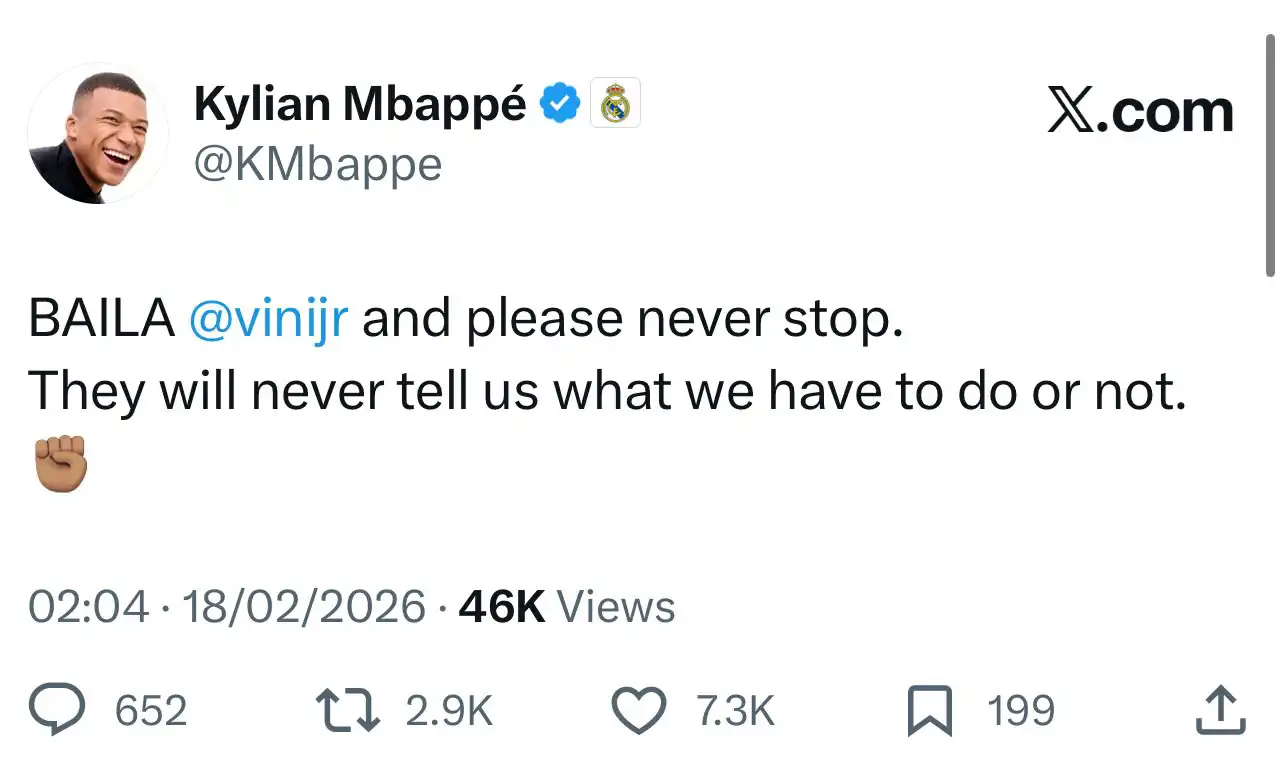Open the 46K Views analytics
Image resolution: width=1283 pixels, height=783 pixels.
567,607
